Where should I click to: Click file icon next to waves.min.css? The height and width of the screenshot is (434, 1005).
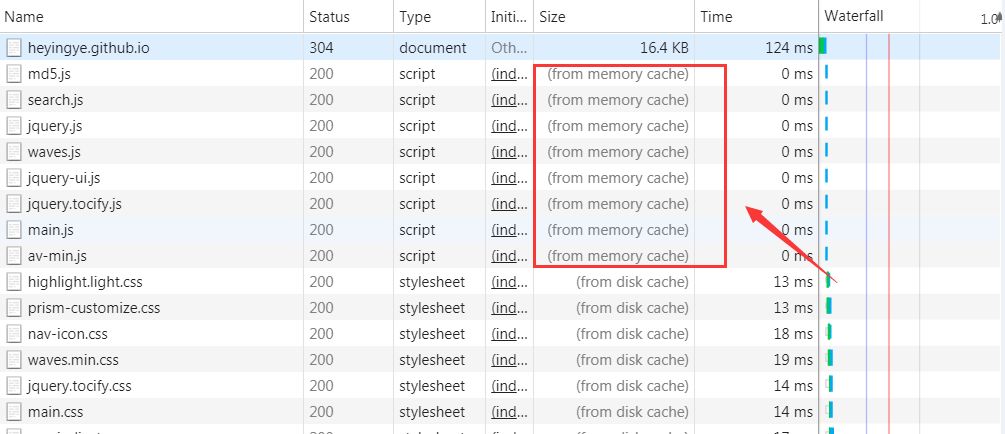(x=14, y=360)
